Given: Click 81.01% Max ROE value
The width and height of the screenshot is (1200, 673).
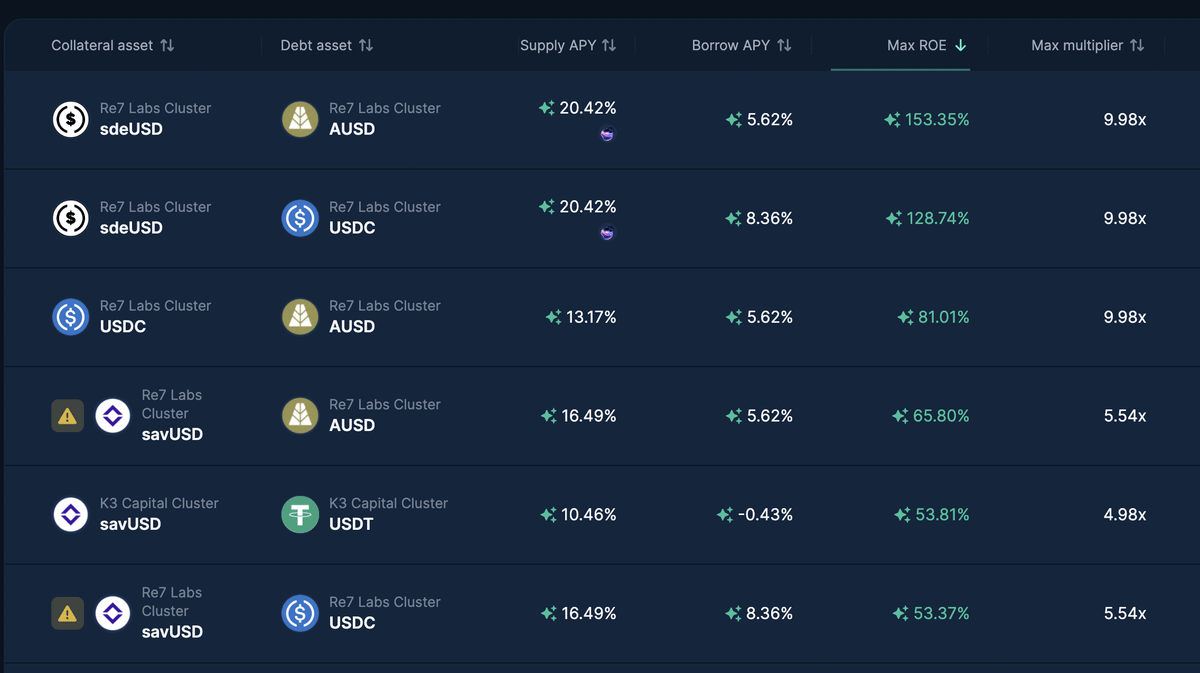Looking at the screenshot, I should coord(944,317).
